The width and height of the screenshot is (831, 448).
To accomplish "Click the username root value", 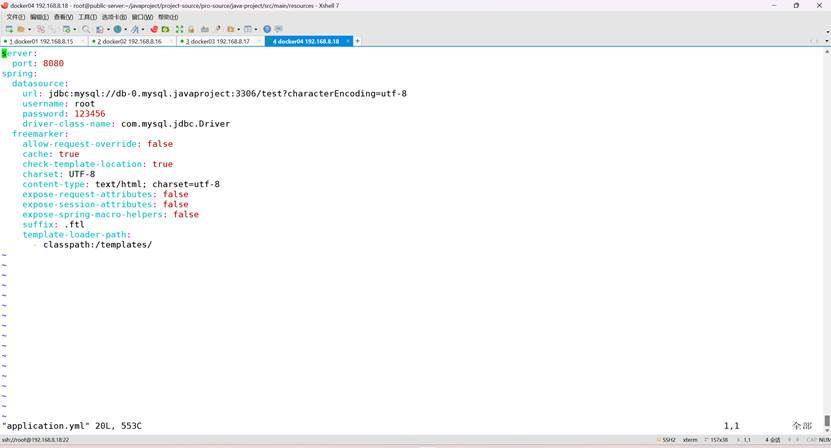I will (84, 103).
